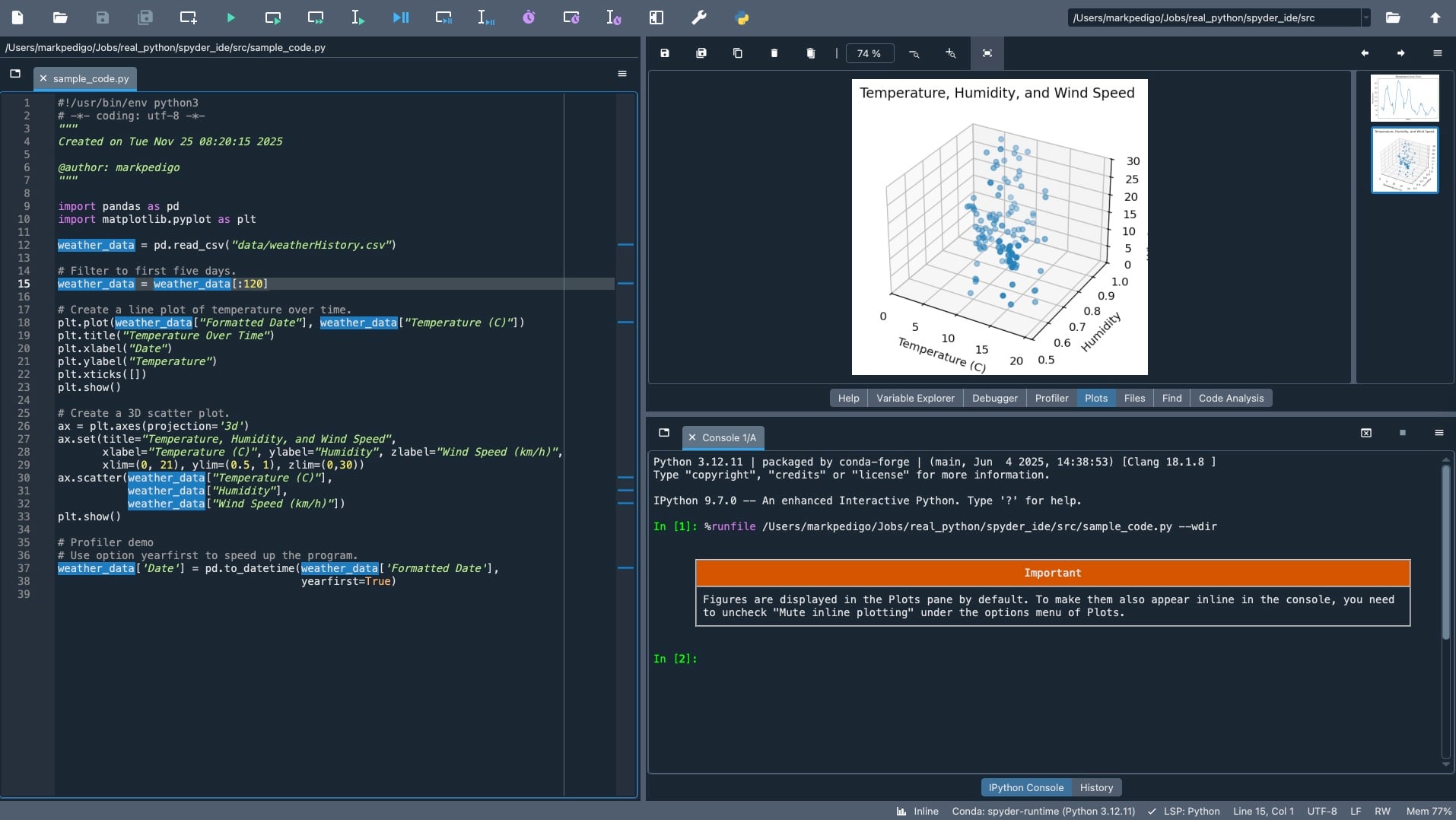Select the line plot thumbnail
This screenshot has width=1456, height=820.
tap(1404, 98)
